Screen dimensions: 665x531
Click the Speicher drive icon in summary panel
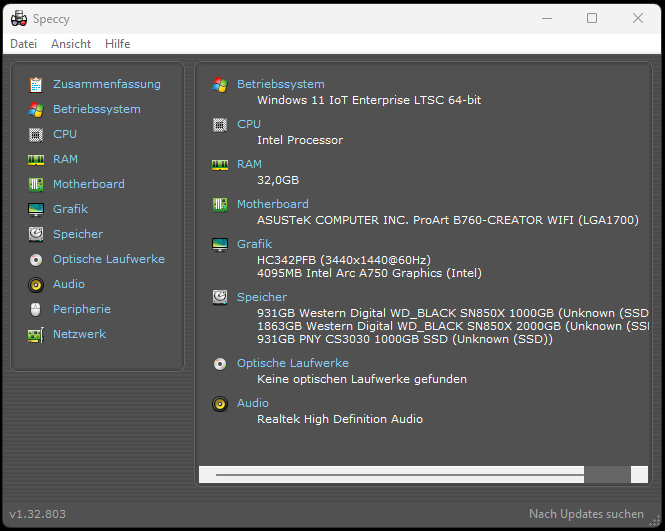click(220, 297)
